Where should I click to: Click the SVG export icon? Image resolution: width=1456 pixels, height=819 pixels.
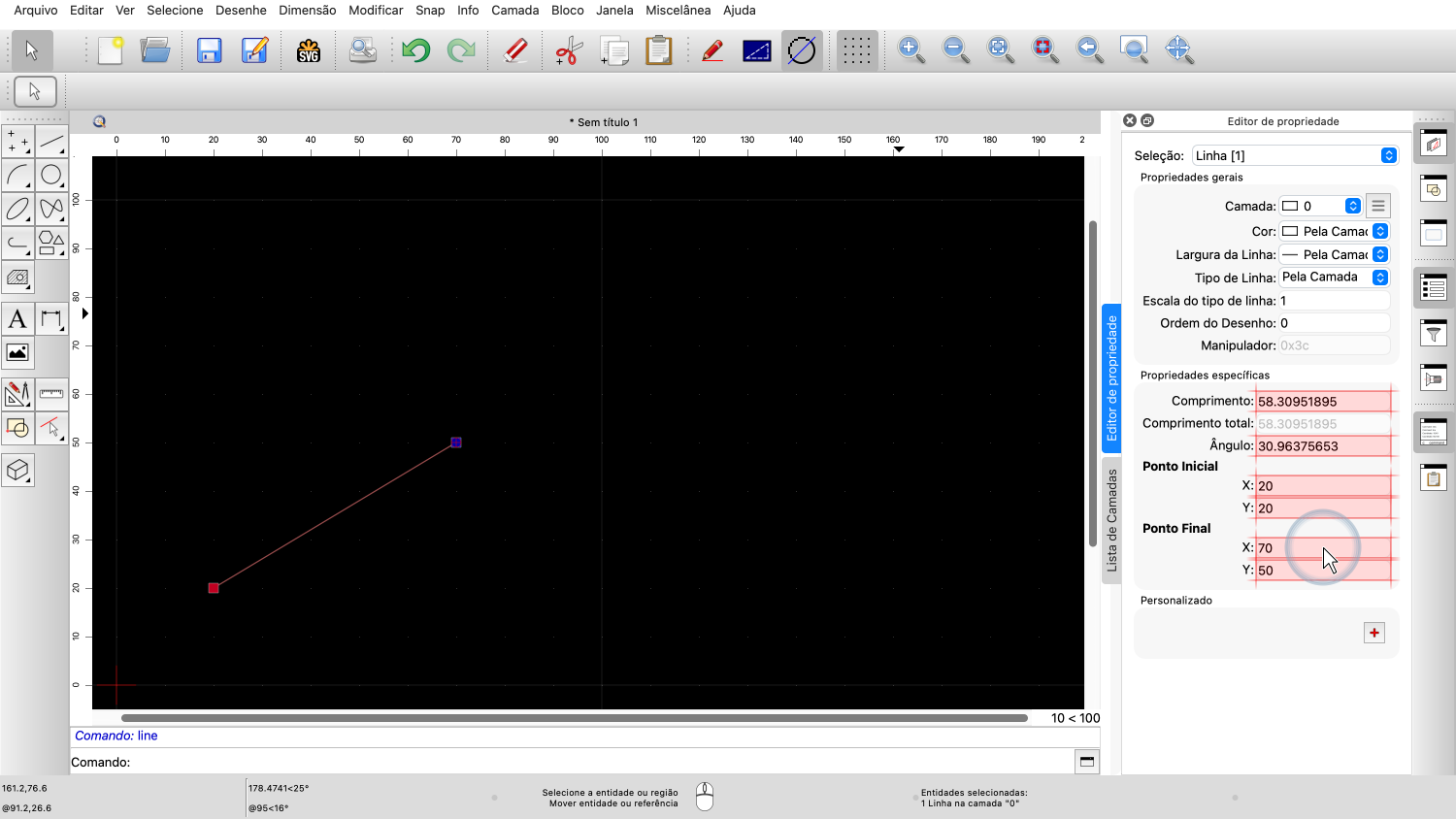[x=309, y=50]
